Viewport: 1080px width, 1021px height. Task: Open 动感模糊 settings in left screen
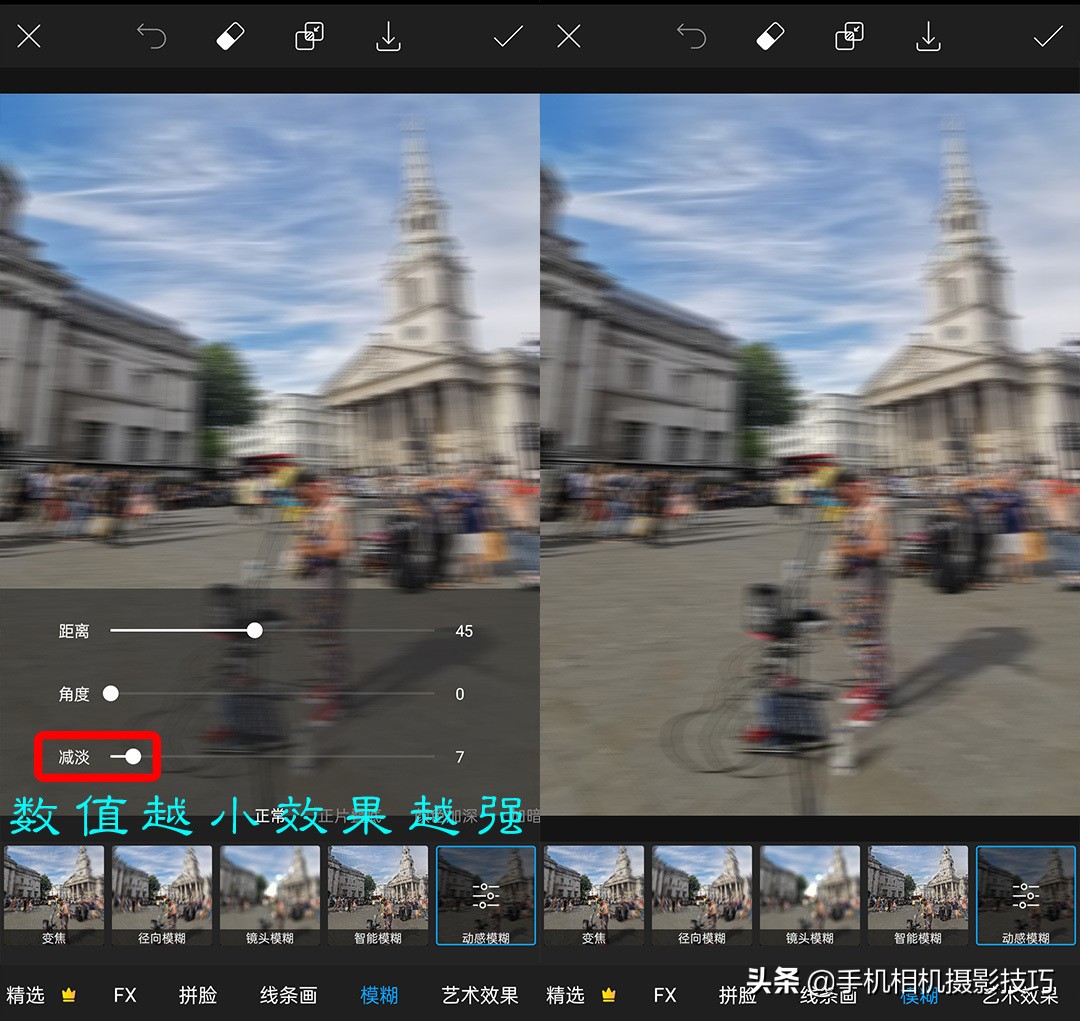(486, 896)
